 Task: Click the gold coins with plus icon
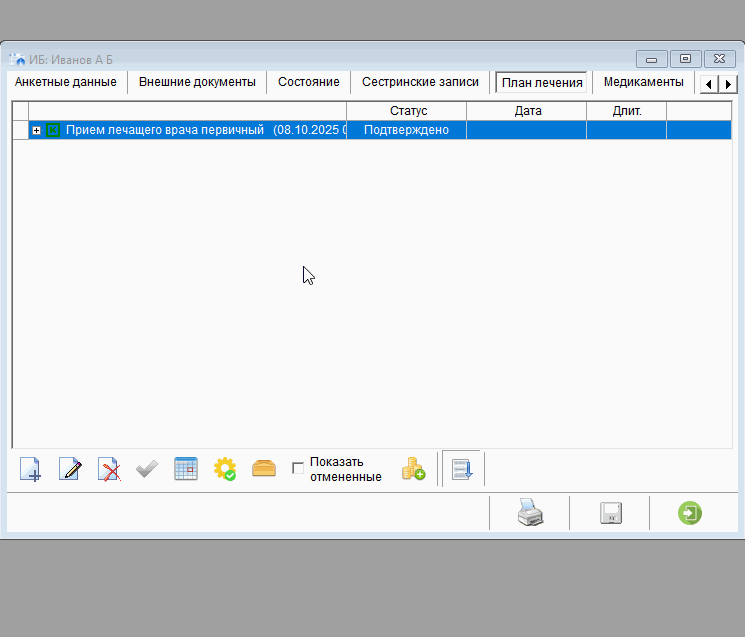[413, 469]
